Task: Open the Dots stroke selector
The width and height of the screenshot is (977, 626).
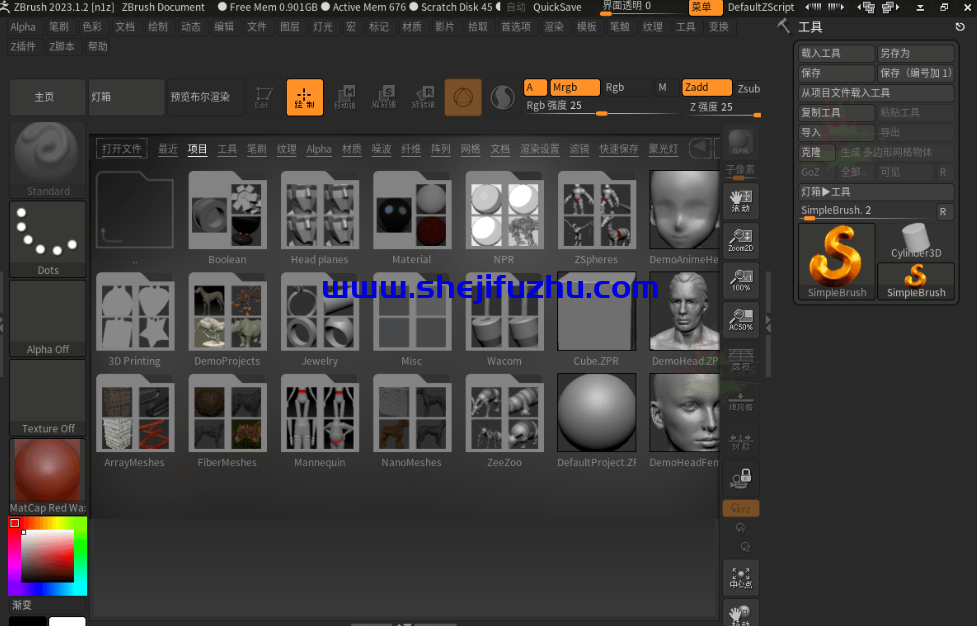Action: point(47,239)
